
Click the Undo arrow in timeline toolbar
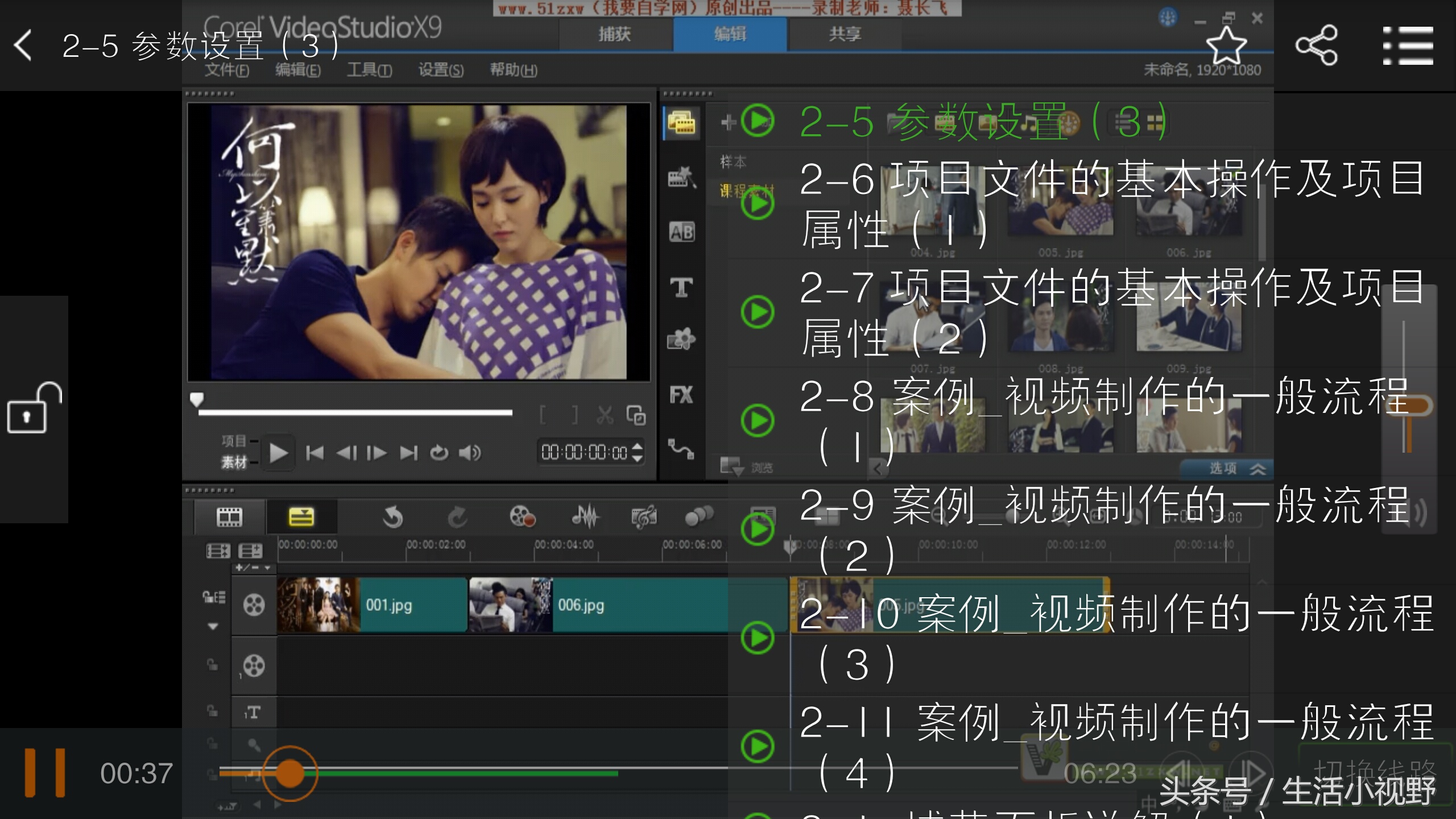click(x=392, y=517)
